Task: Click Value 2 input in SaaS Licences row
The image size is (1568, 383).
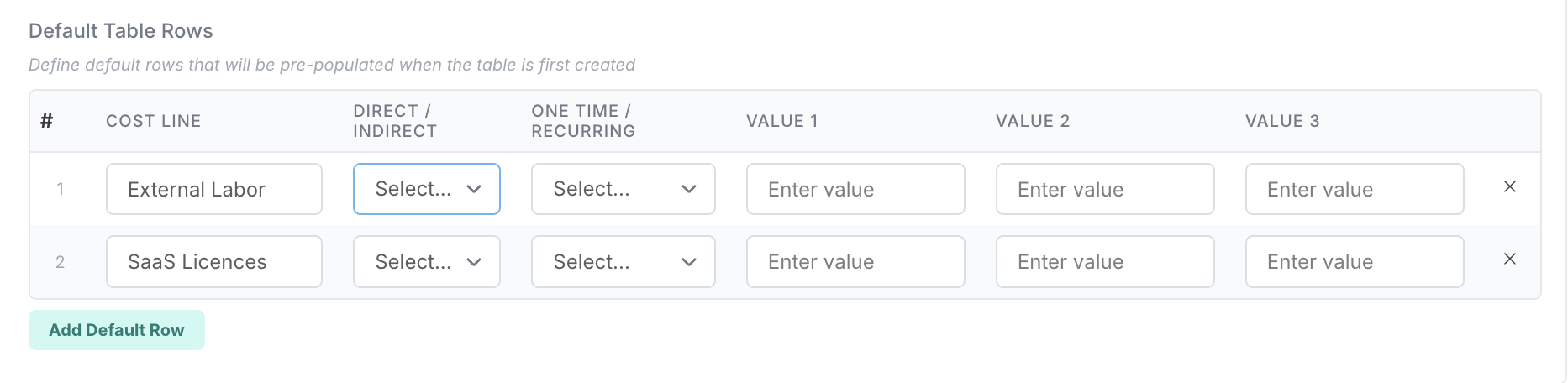Action: coord(1104,262)
